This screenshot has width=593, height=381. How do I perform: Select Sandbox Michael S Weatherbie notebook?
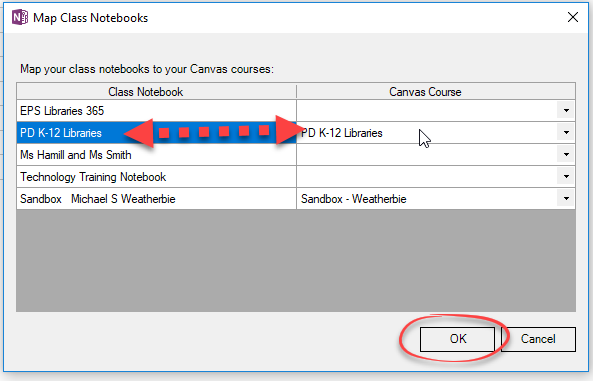click(x=156, y=198)
